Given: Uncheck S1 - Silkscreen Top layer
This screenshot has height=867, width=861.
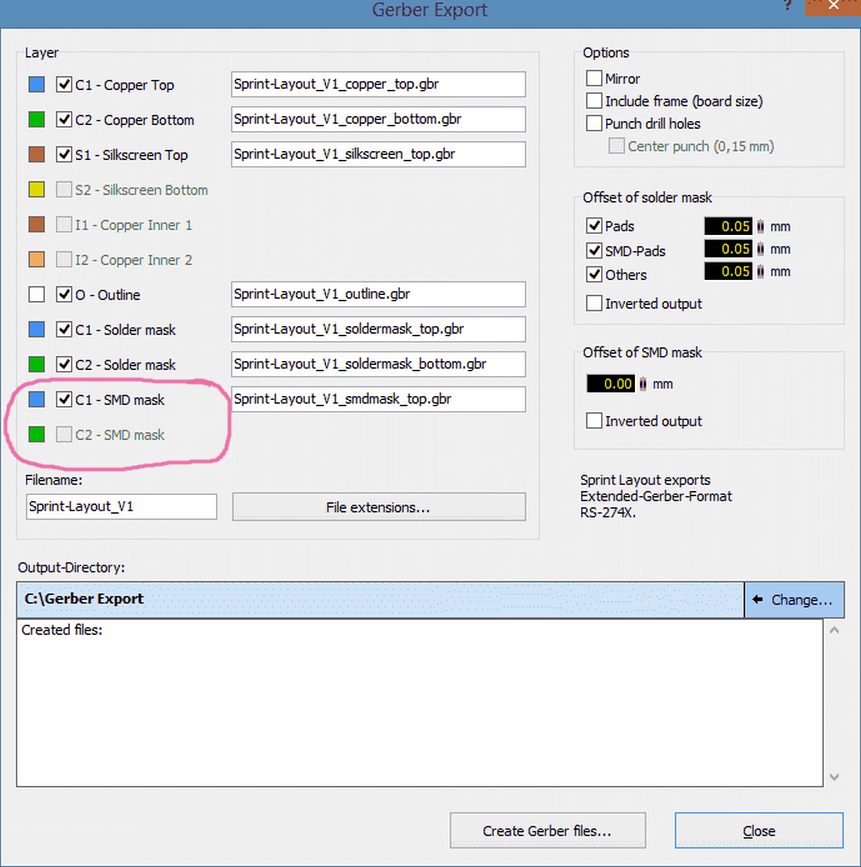Looking at the screenshot, I should [64, 154].
